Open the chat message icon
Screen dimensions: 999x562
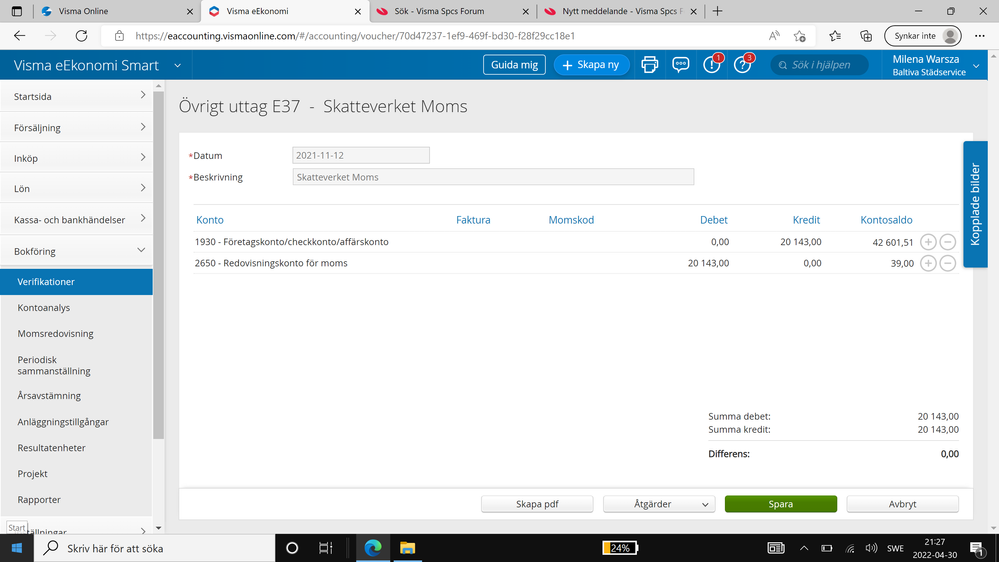click(680, 64)
